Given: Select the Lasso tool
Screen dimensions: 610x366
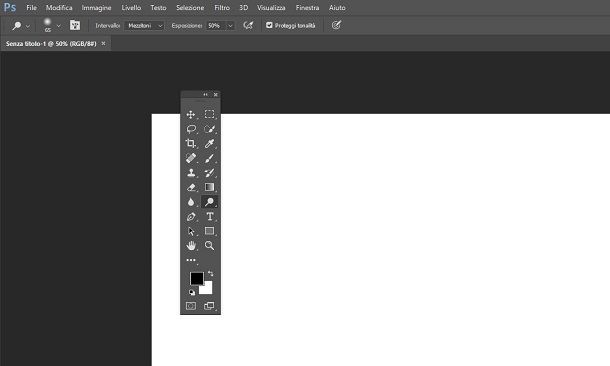Looking at the screenshot, I should pos(191,129).
